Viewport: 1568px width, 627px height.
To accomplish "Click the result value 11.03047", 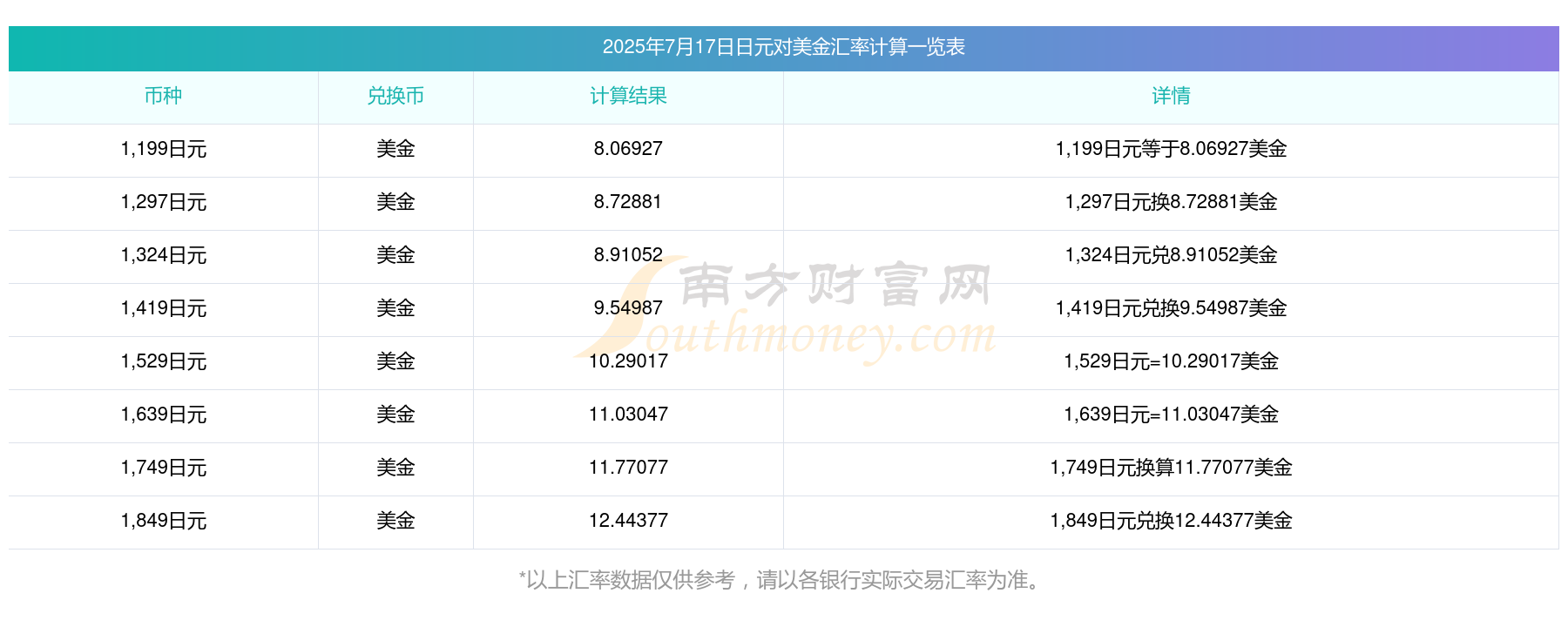I will tap(628, 415).
